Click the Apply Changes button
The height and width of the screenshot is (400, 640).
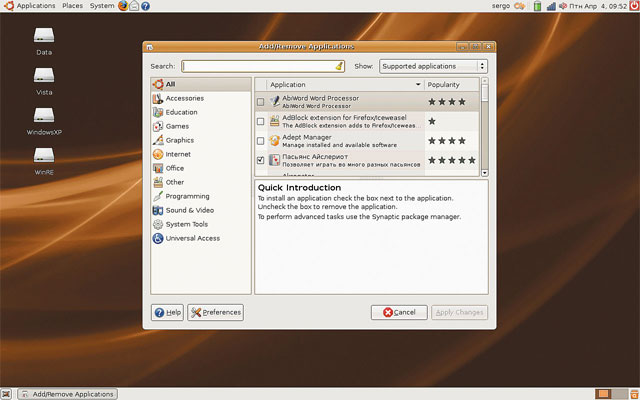tap(459, 313)
